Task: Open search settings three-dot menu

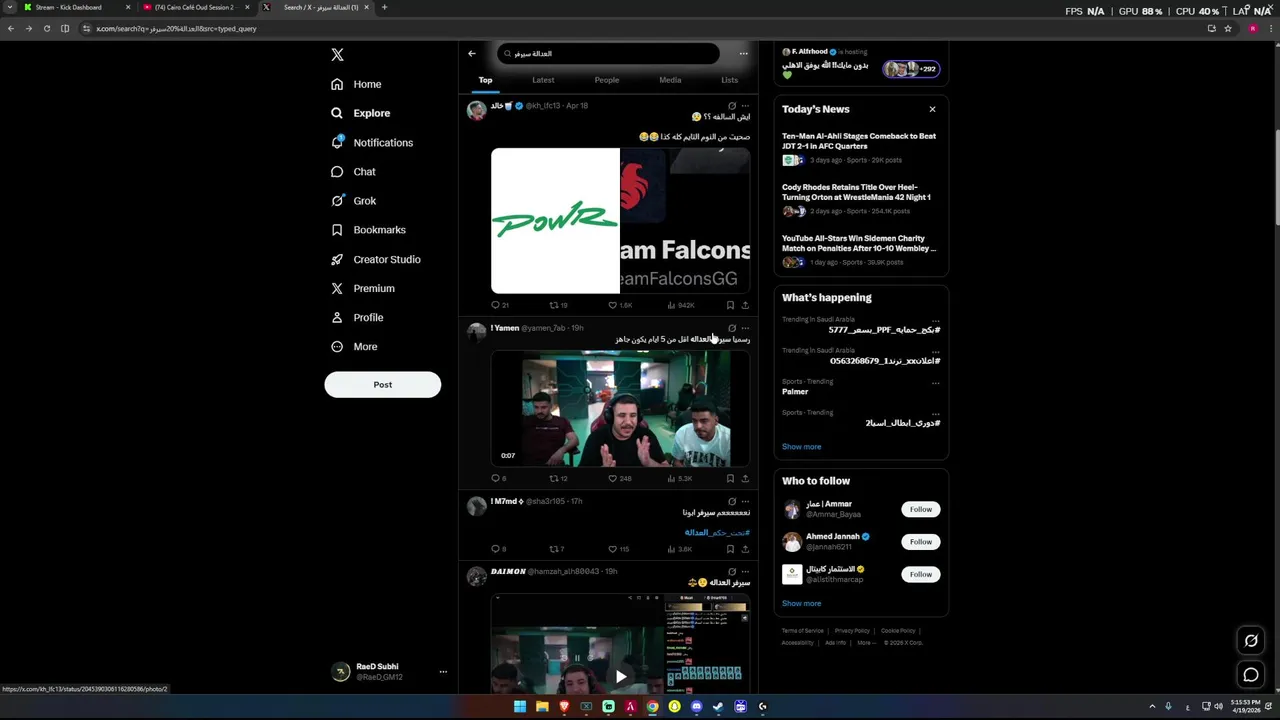Action: pos(743,53)
